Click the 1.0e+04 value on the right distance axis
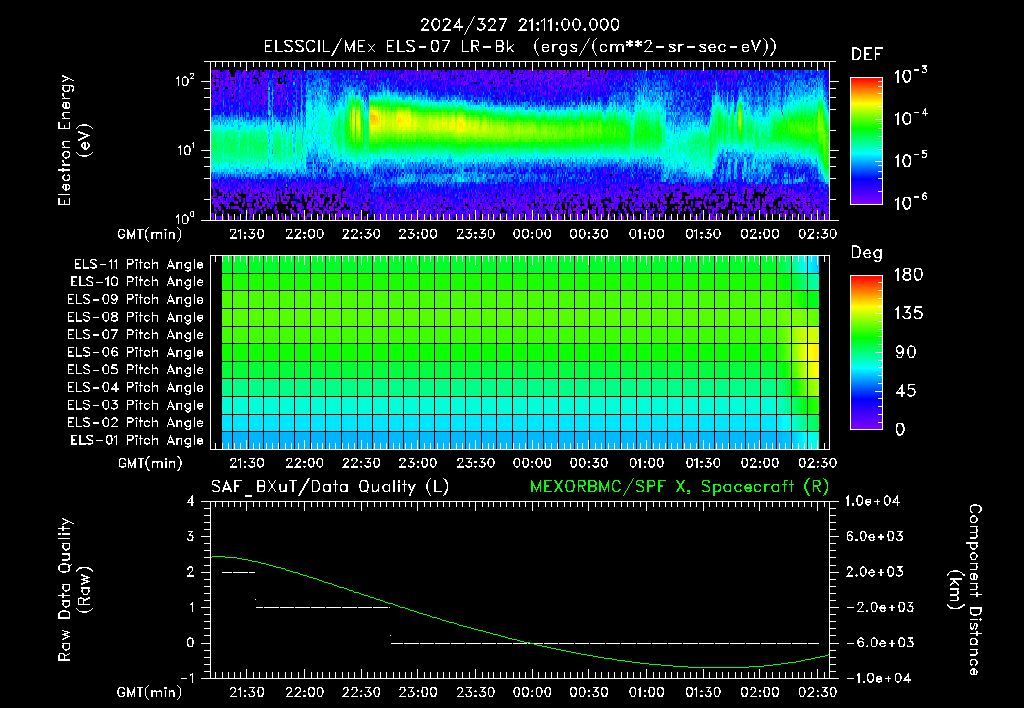This screenshot has height=708, width=1024. [872, 502]
